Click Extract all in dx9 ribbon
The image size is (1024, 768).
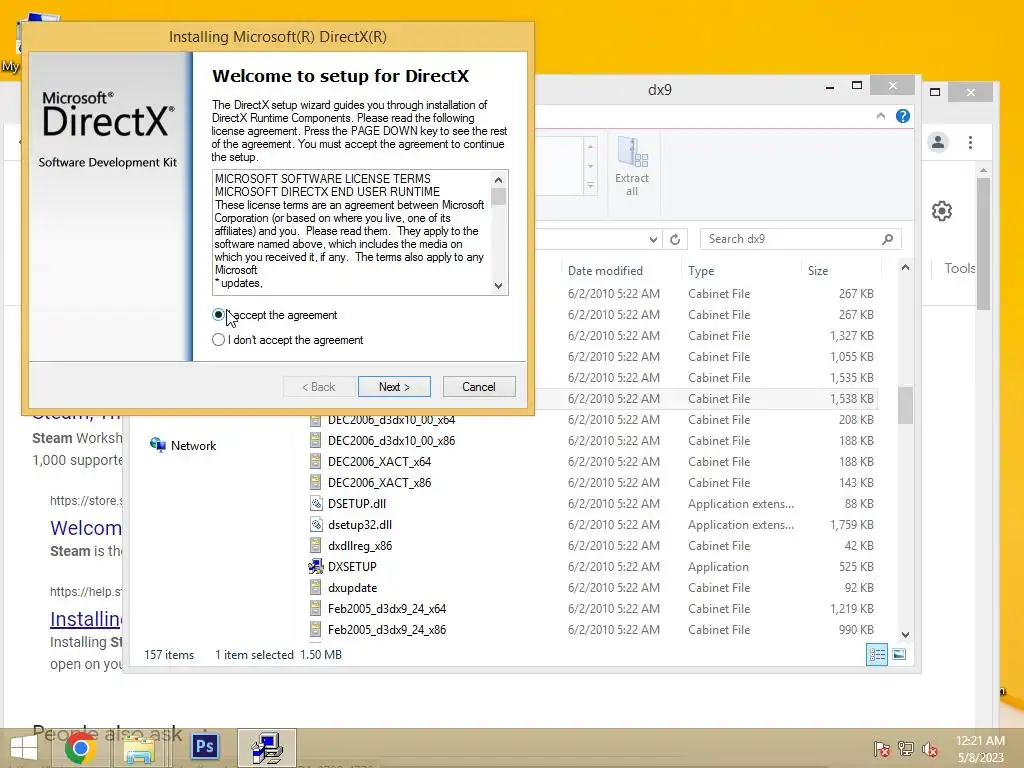coord(632,167)
